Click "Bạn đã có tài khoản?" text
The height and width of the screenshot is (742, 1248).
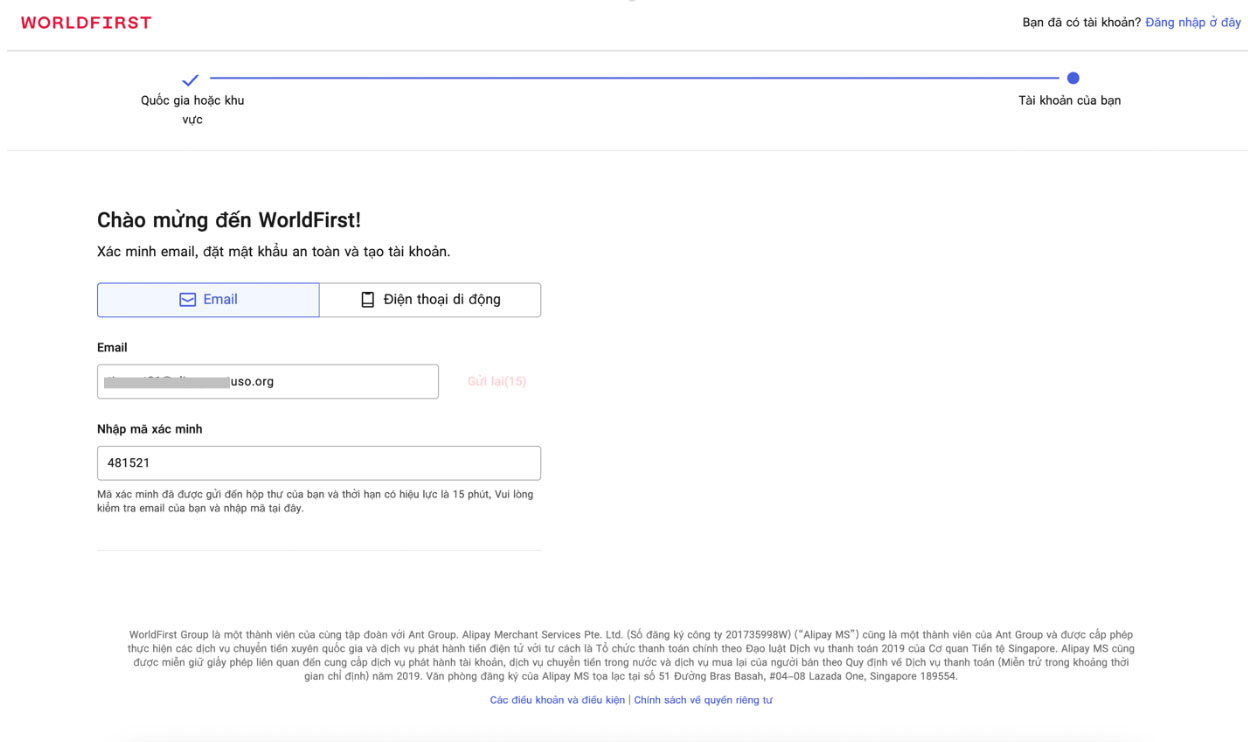tap(1081, 22)
